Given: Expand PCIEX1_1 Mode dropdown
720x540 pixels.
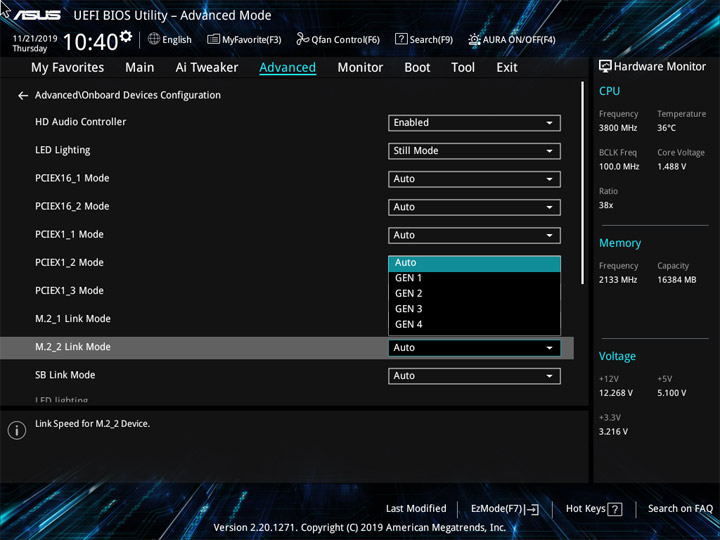Looking at the screenshot, I should (474, 235).
